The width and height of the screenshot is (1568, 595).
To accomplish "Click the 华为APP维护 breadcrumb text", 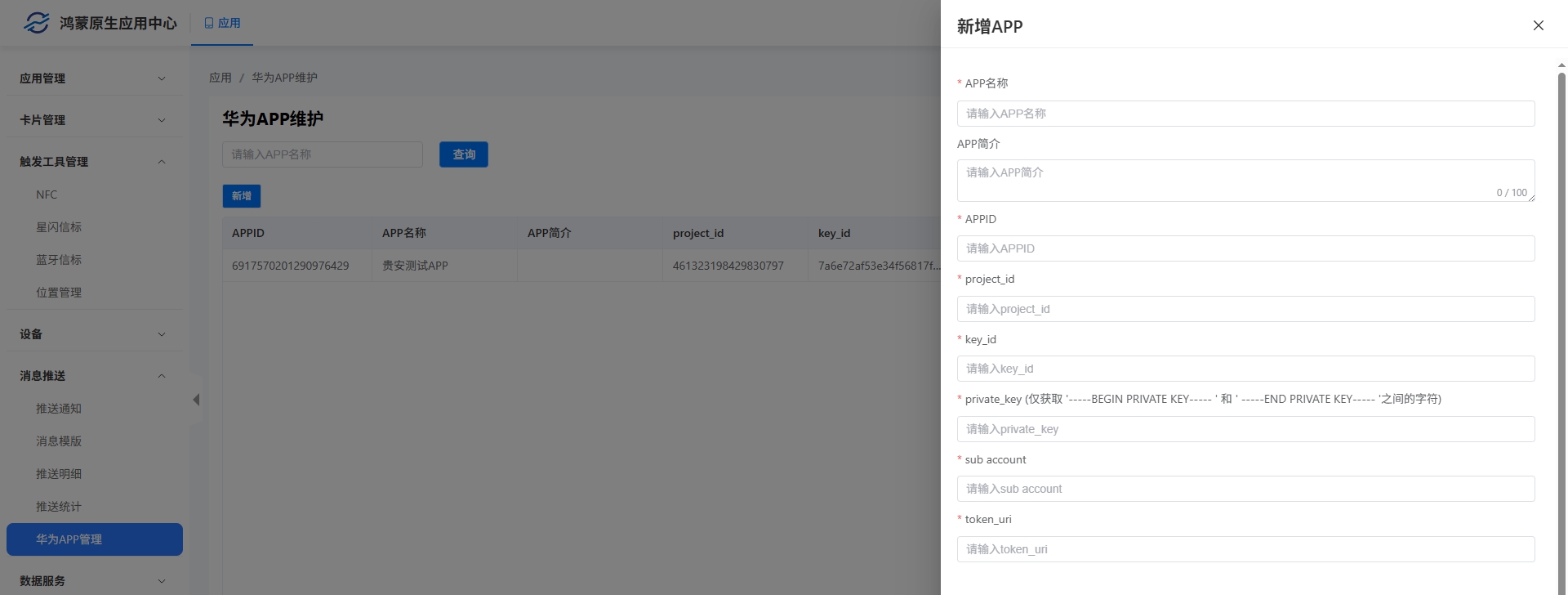I will coord(284,78).
